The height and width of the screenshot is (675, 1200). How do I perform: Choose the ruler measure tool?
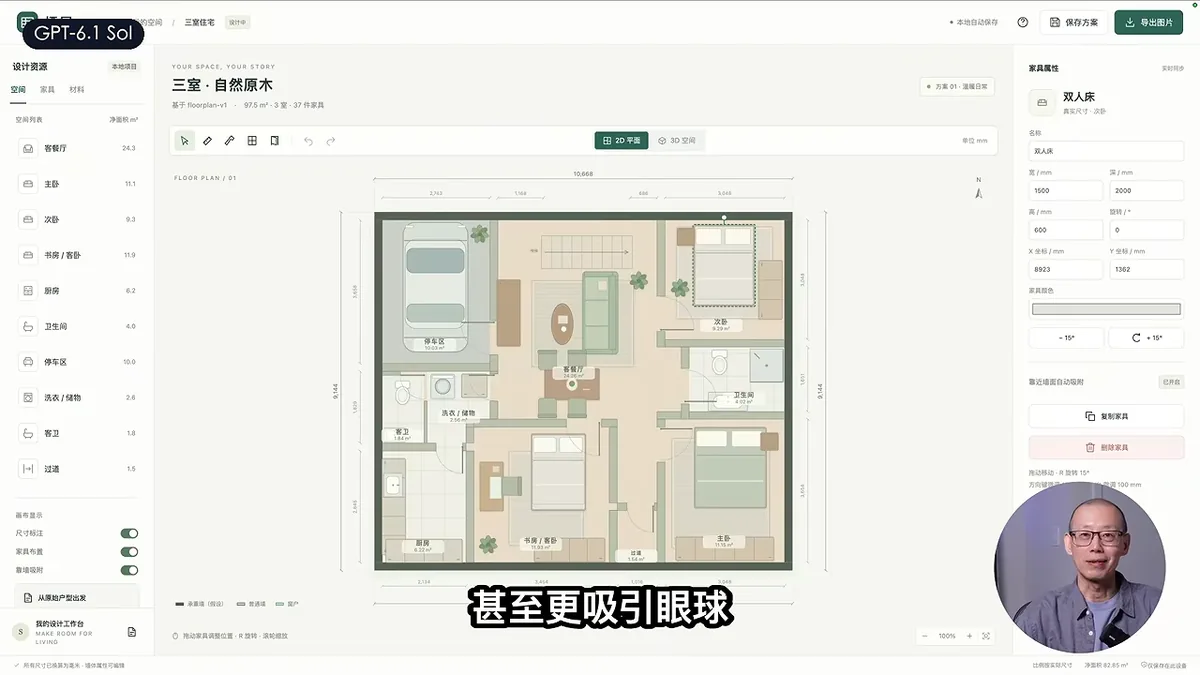(x=207, y=141)
